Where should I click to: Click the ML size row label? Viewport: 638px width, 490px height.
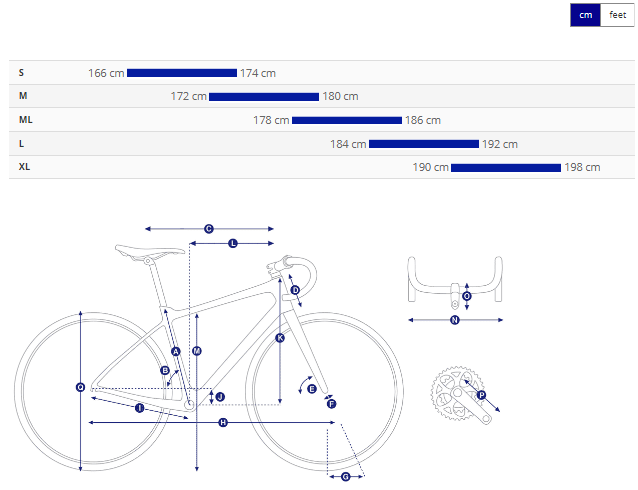point(26,120)
